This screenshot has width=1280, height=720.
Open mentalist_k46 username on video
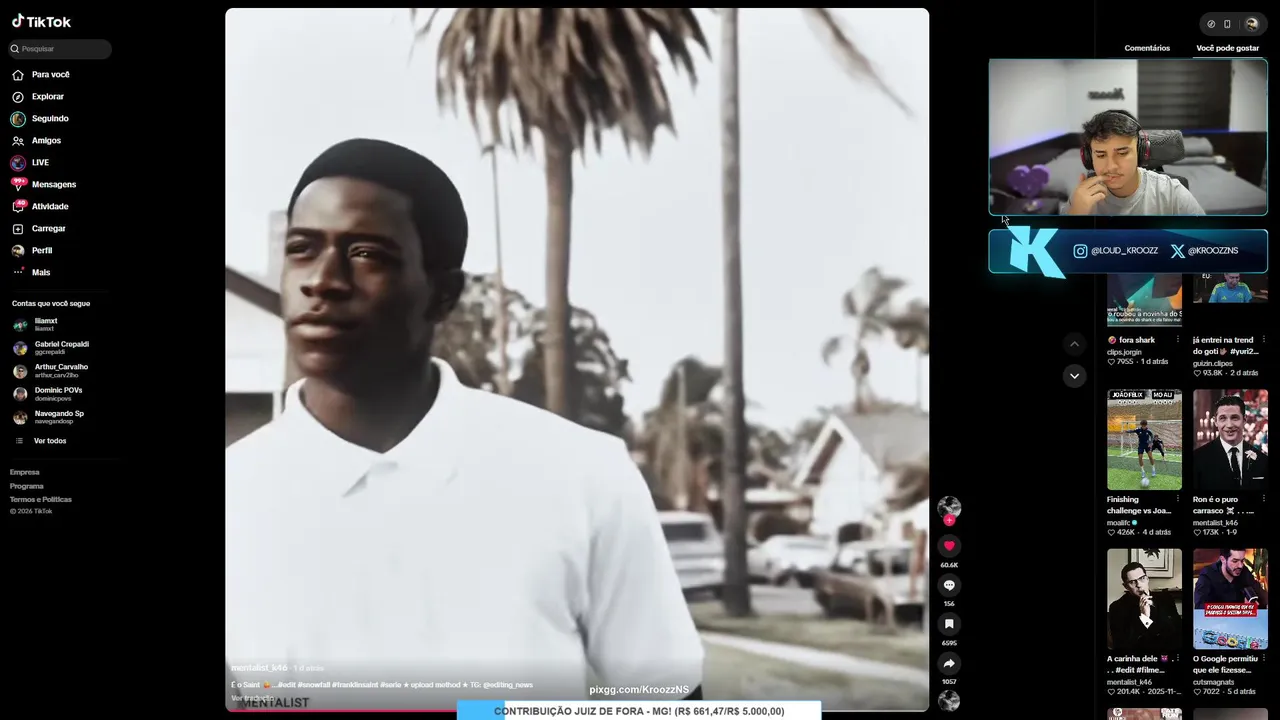click(x=259, y=668)
